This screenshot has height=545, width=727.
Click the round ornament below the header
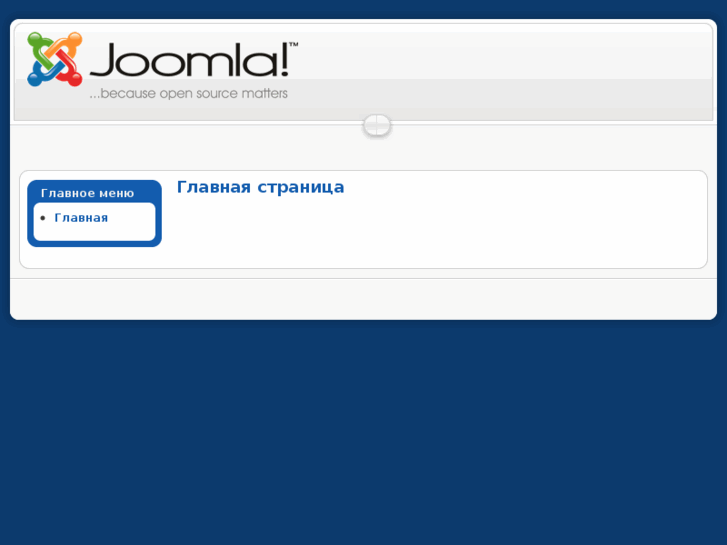(377, 125)
